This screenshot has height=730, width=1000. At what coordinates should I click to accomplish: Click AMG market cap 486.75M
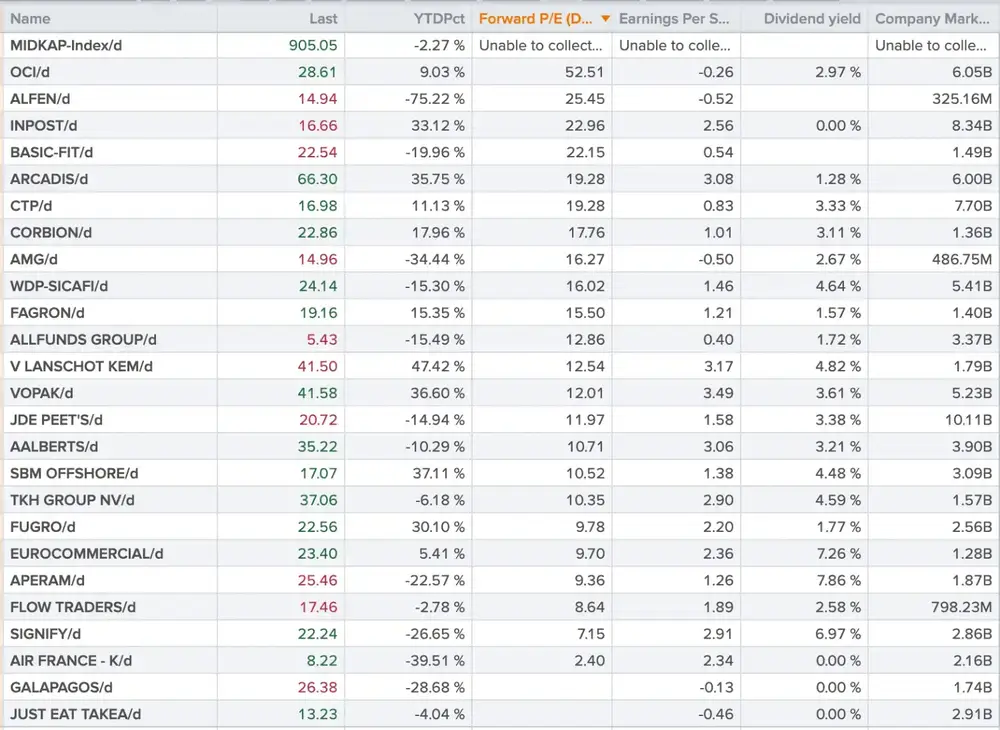962,259
